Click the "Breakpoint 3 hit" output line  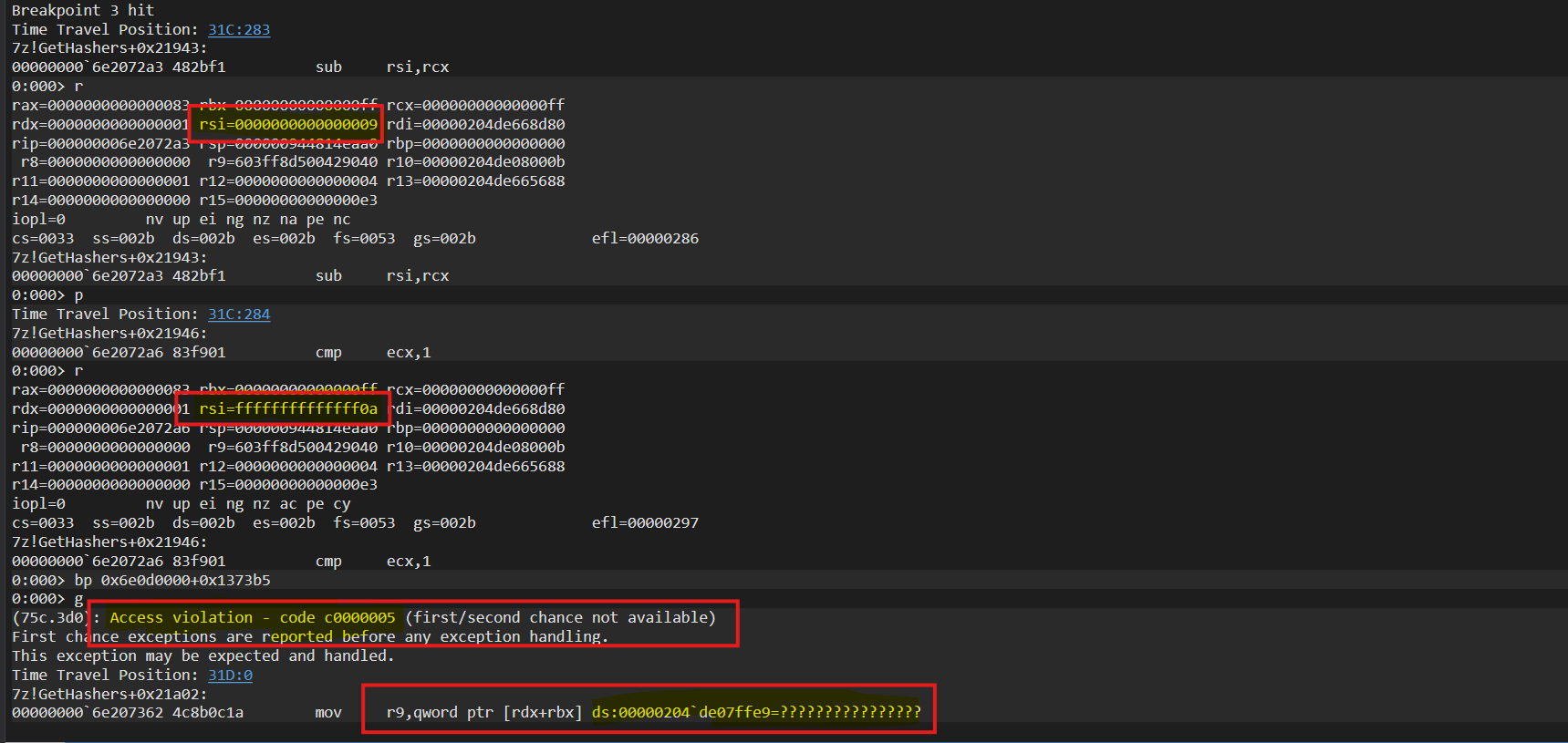pos(83,10)
